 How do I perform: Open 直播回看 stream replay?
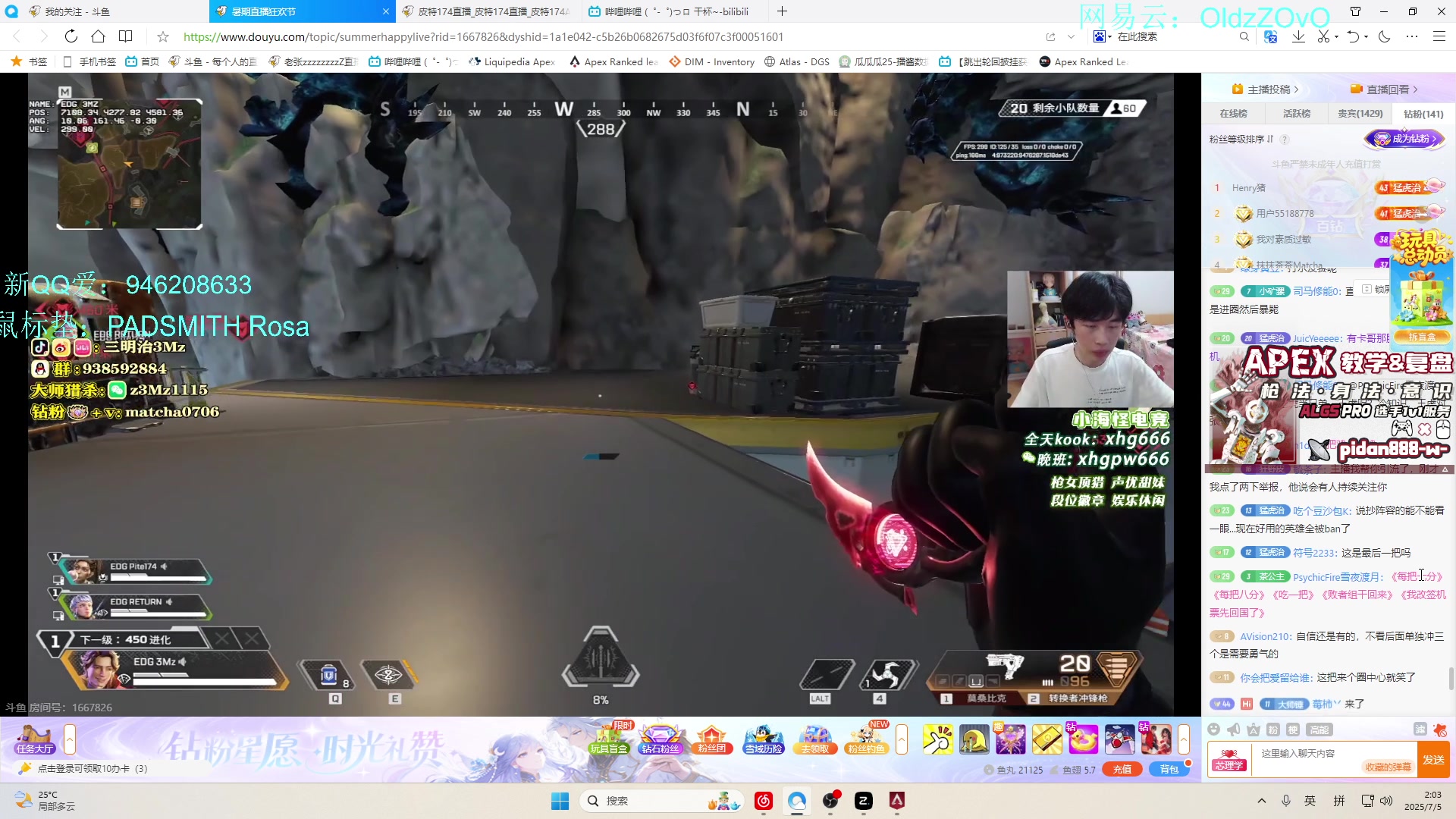(x=1385, y=89)
